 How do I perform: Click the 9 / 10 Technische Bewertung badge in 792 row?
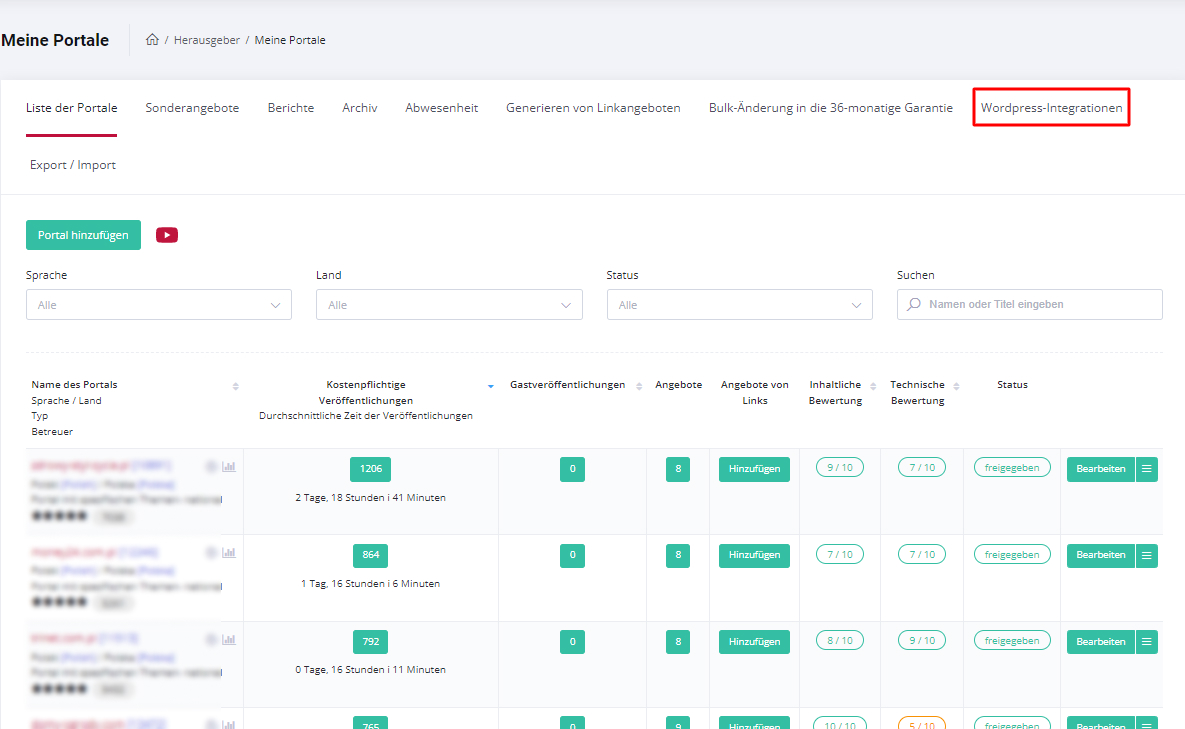click(922, 641)
